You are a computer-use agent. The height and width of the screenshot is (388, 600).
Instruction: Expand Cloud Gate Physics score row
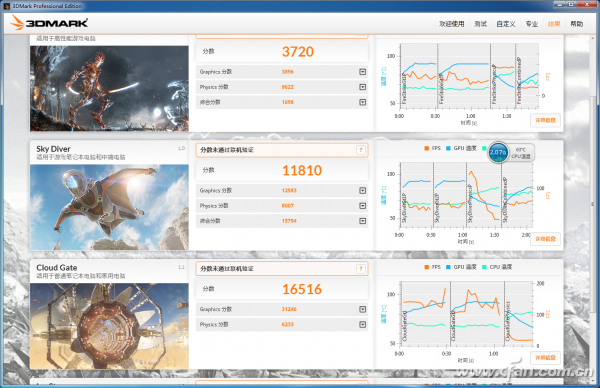[x=362, y=324]
